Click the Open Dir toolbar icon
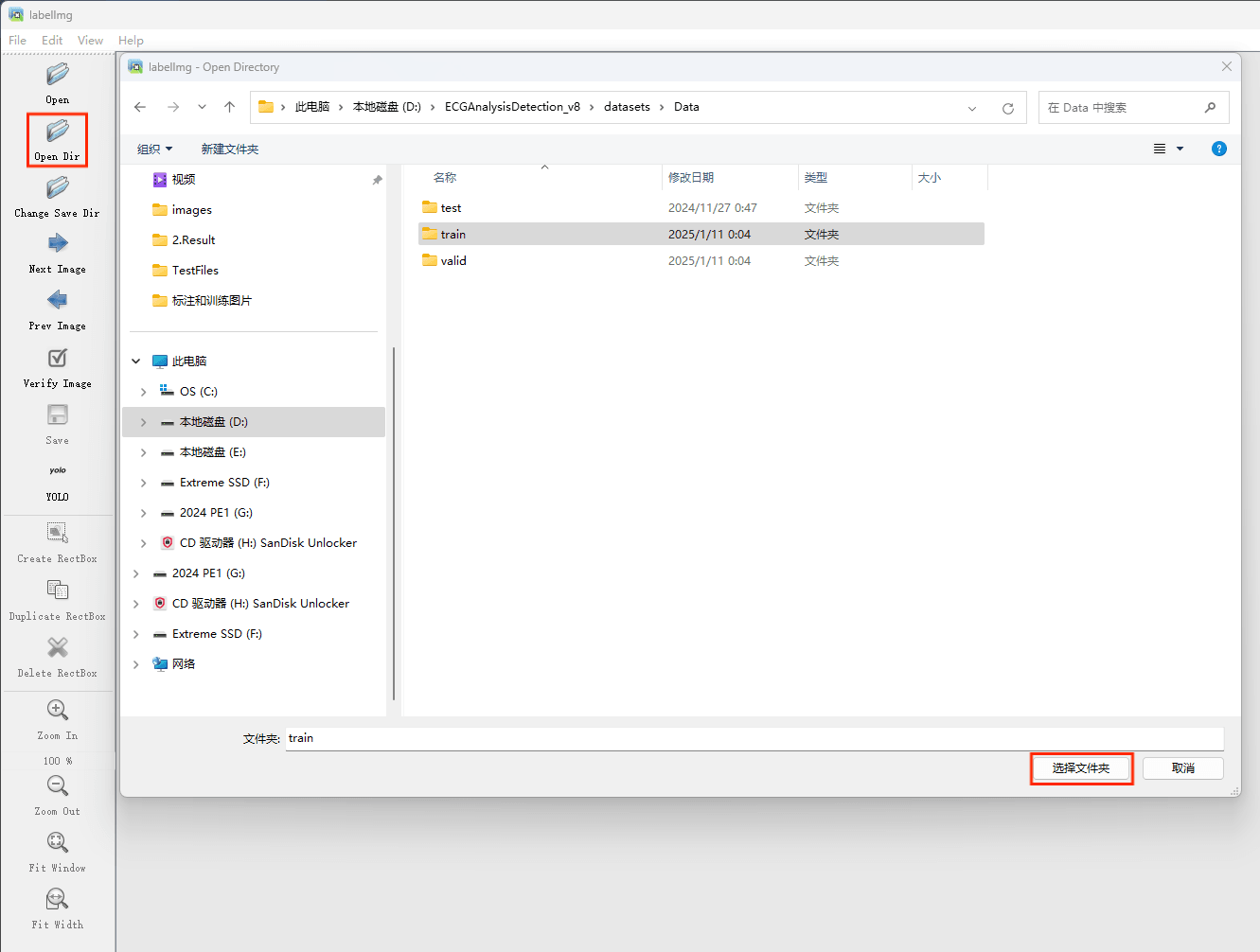This screenshot has height=952, width=1260. pyautogui.click(x=58, y=132)
